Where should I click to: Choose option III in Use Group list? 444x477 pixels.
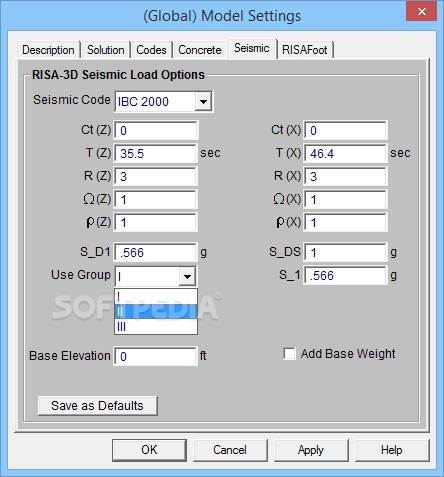pos(156,327)
